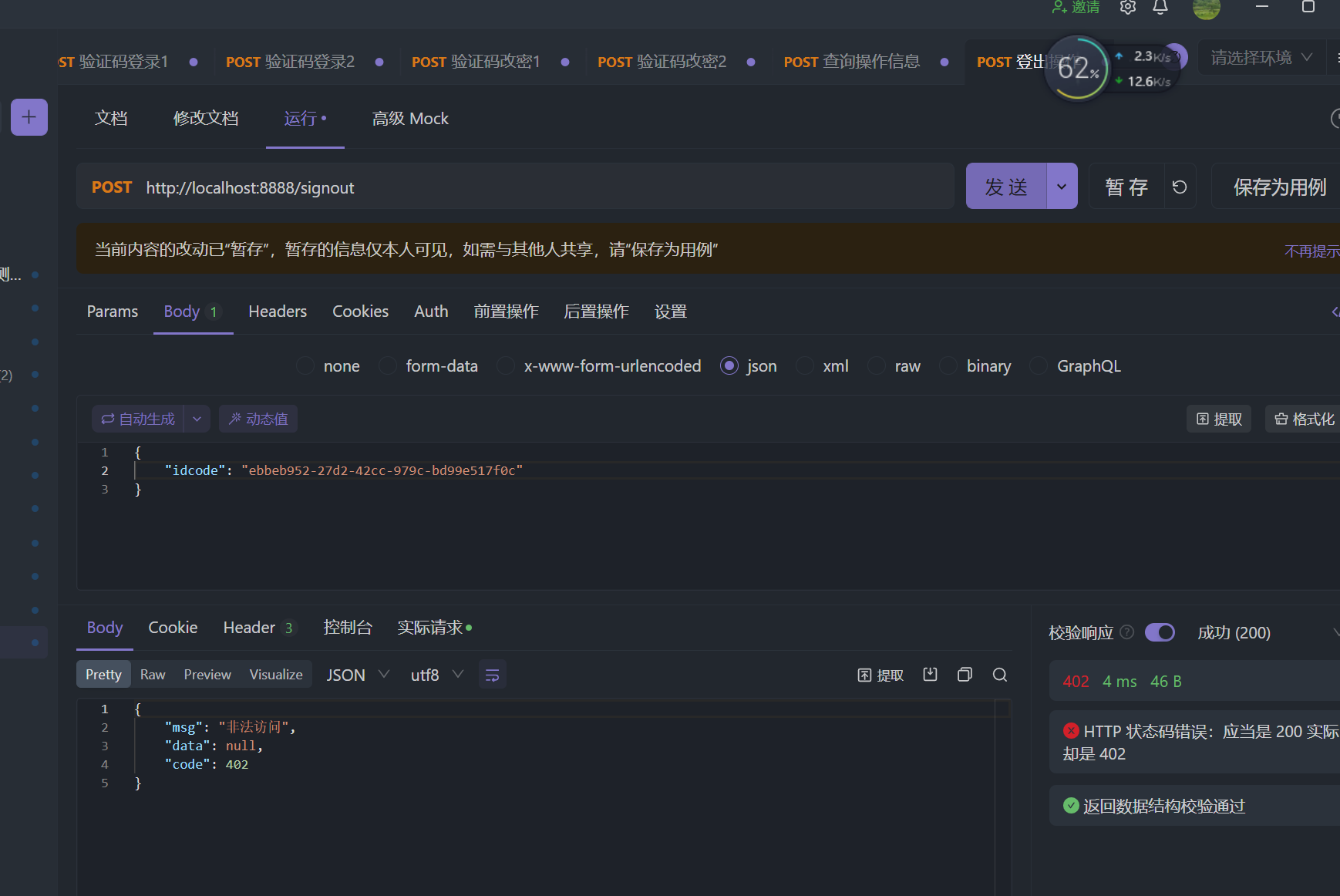1340x896 pixels.
Task: Switch to the 修改文档 tab
Action: (206, 118)
